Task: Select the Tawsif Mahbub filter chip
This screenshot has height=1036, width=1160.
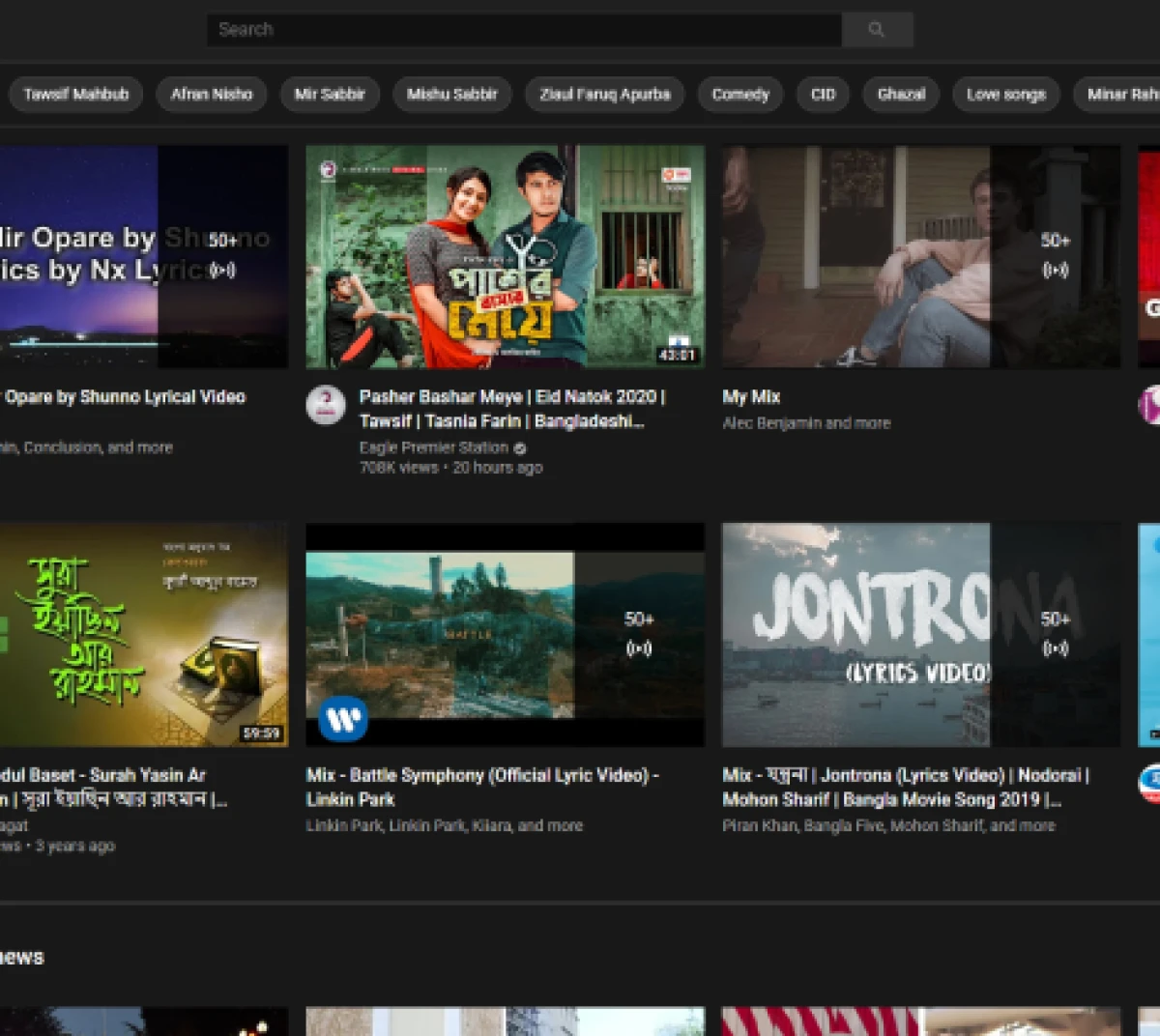Action: pyautogui.click(x=76, y=95)
